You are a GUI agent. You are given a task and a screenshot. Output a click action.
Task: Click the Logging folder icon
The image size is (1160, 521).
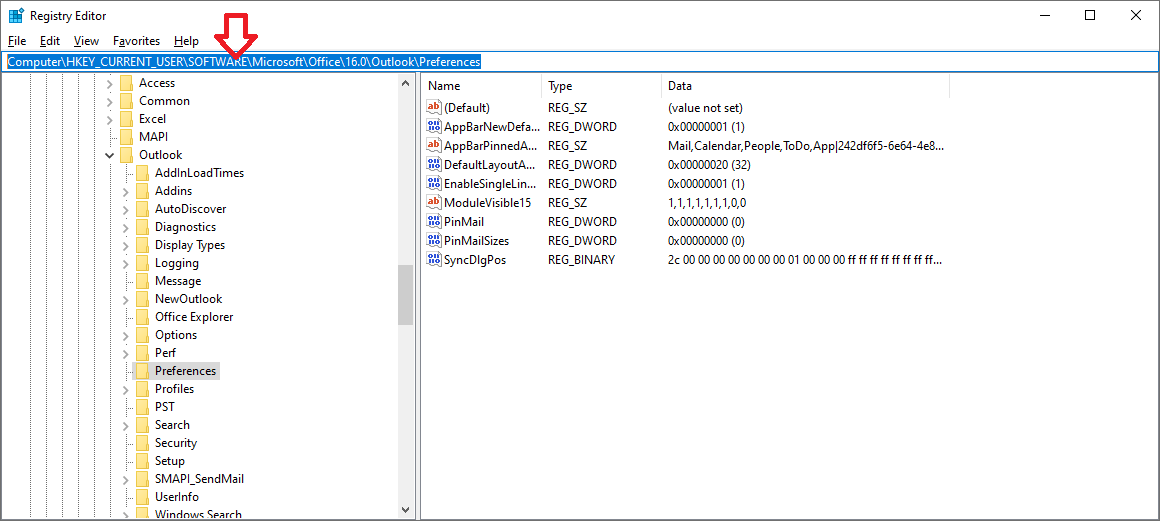click(x=142, y=263)
